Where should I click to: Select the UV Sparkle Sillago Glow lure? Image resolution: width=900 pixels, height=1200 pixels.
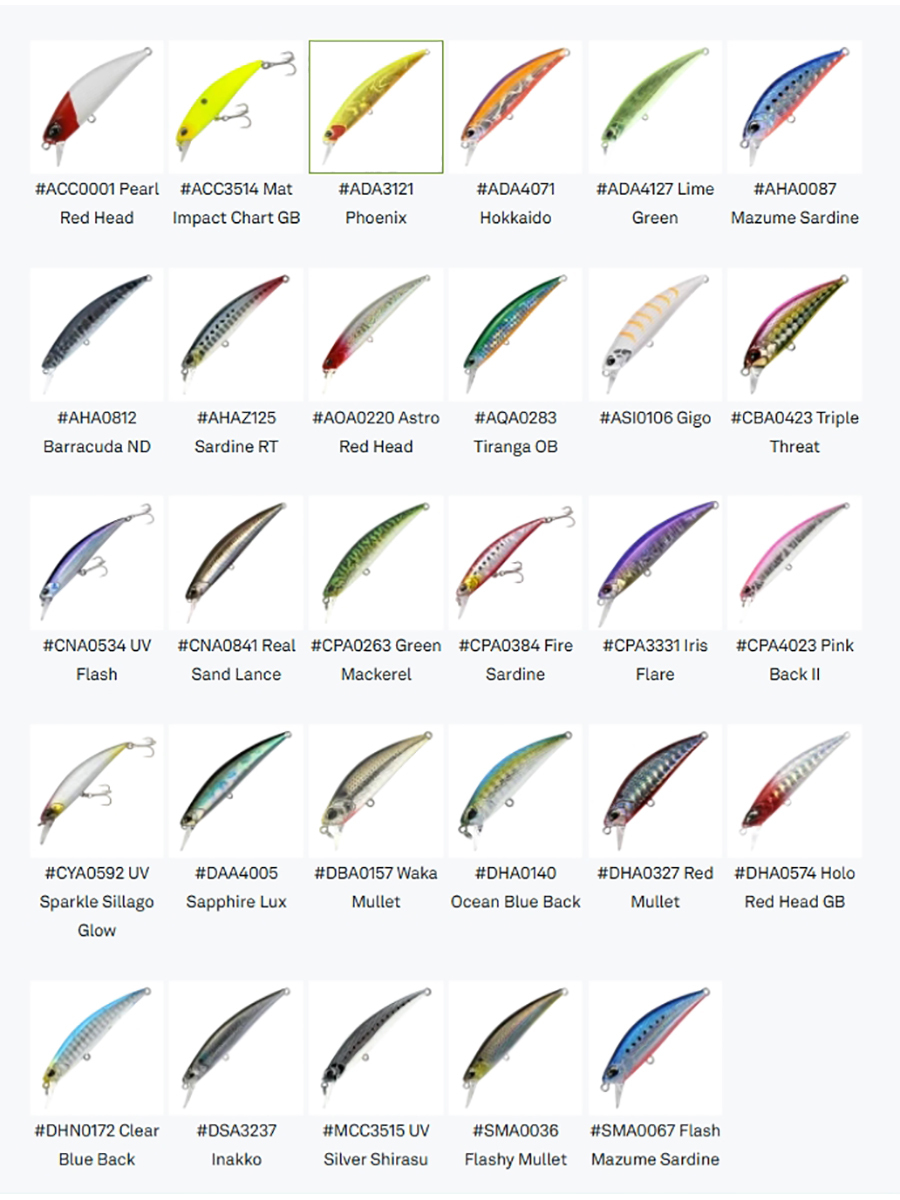pos(96,791)
